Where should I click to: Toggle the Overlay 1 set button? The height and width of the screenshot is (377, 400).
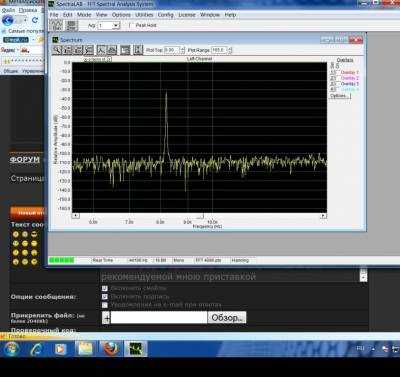pos(333,72)
